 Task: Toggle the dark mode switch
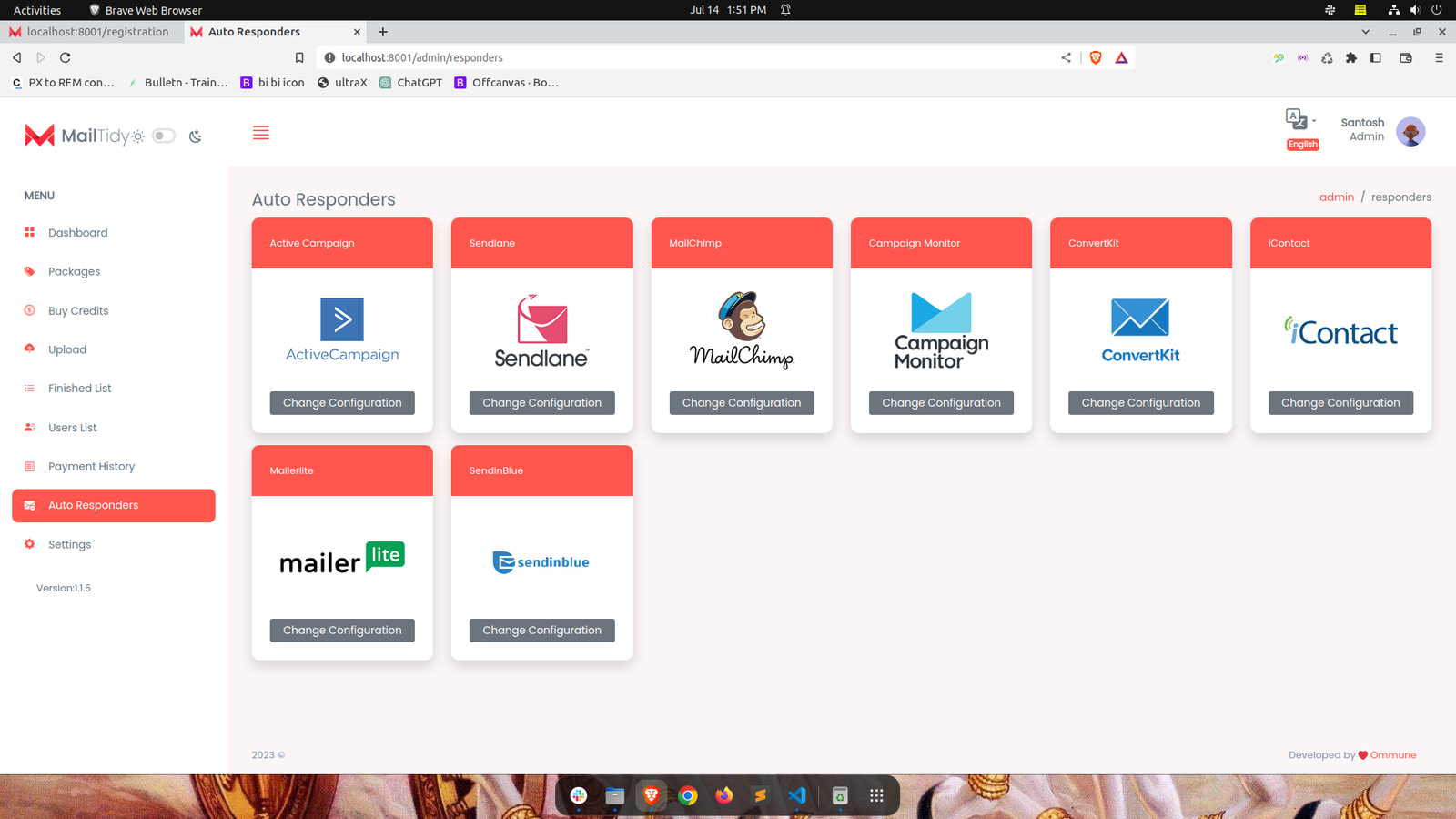click(164, 136)
